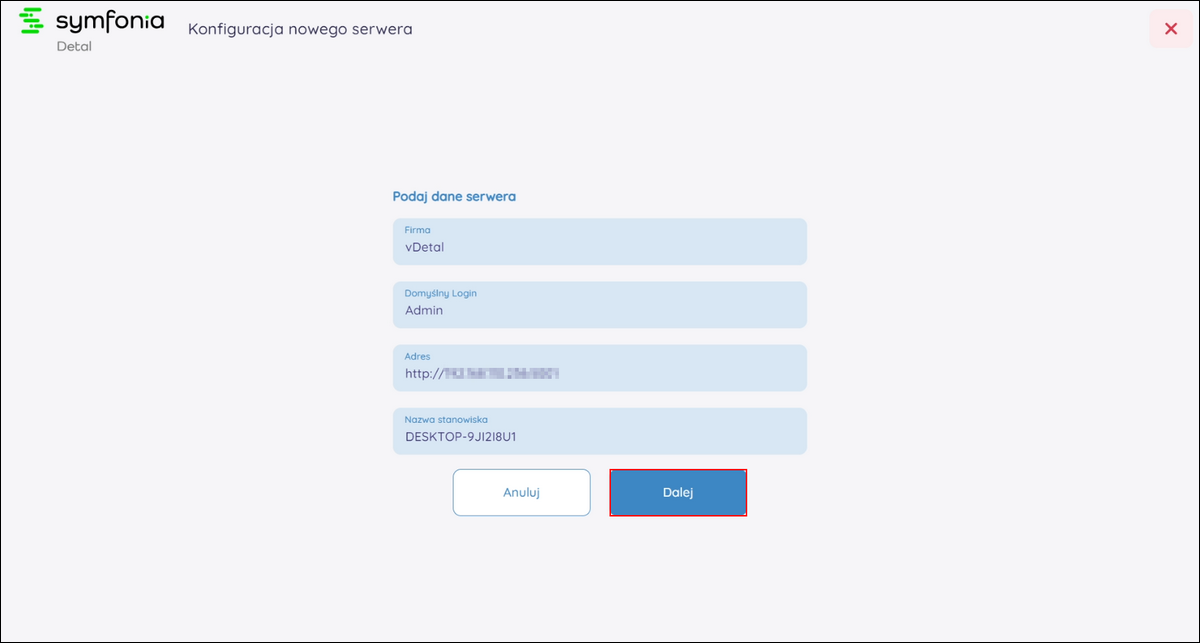Click the Dalej button to continue
The width and height of the screenshot is (1200, 643).
(678, 493)
